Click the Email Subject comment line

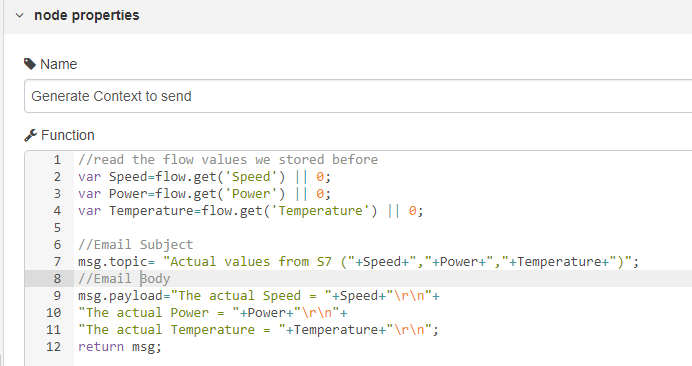coord(135,245)
